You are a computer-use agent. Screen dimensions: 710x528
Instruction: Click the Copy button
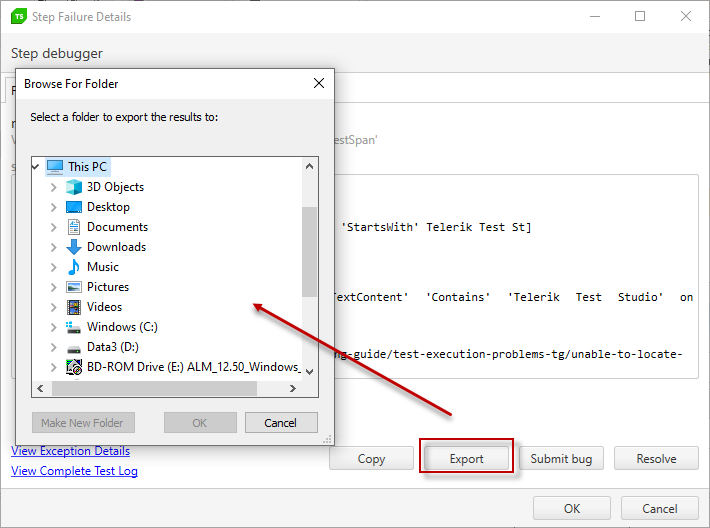coord(371,458)
